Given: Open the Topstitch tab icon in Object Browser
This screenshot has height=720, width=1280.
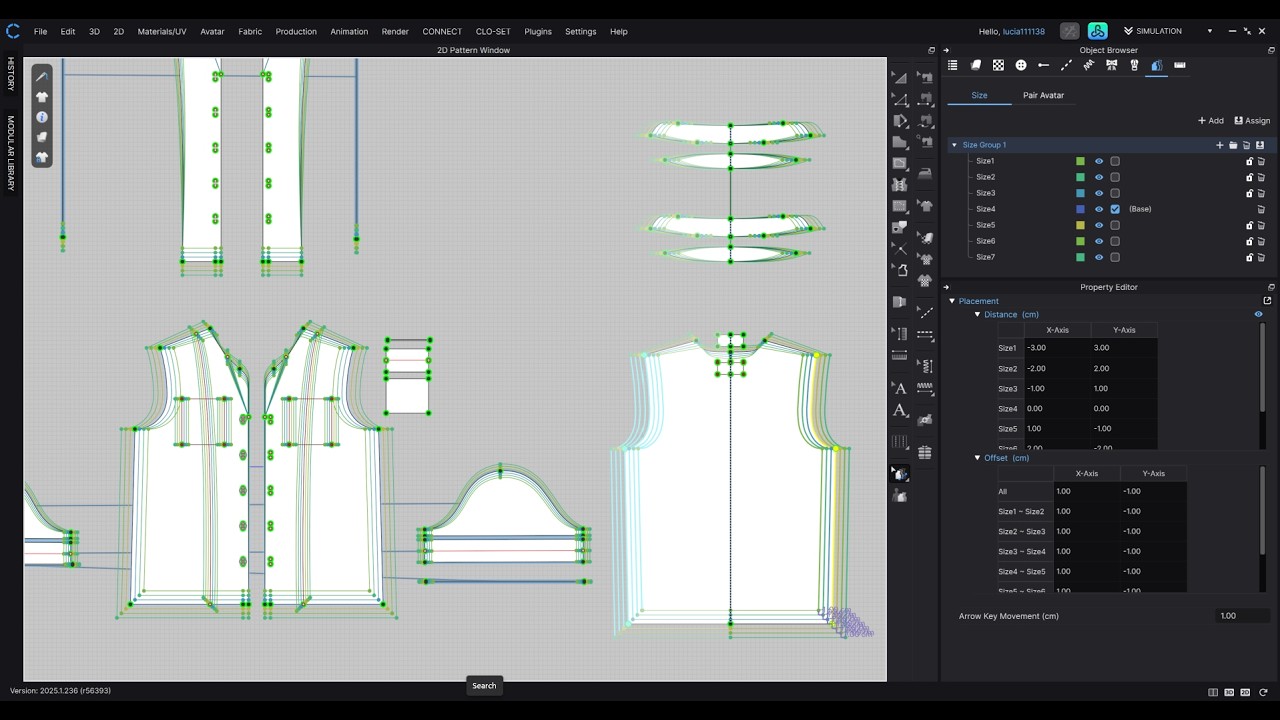Looking at the screenshot, I should [x=1066, y=65].
